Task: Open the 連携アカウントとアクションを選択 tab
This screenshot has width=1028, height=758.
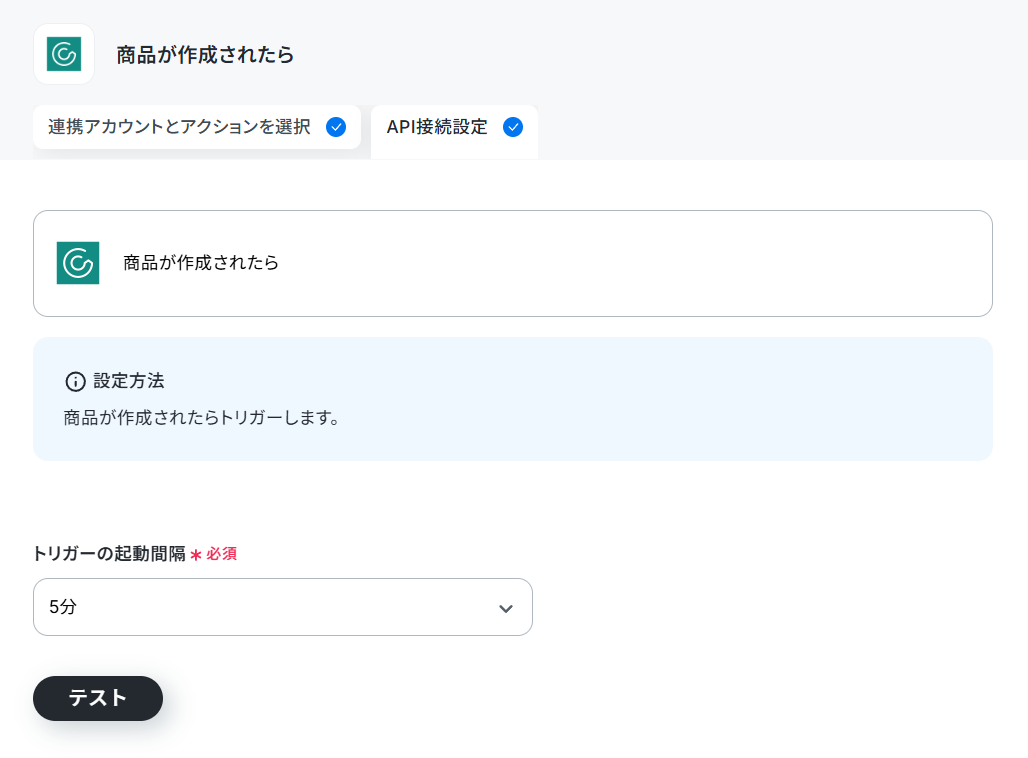Action: coord(197,127)
